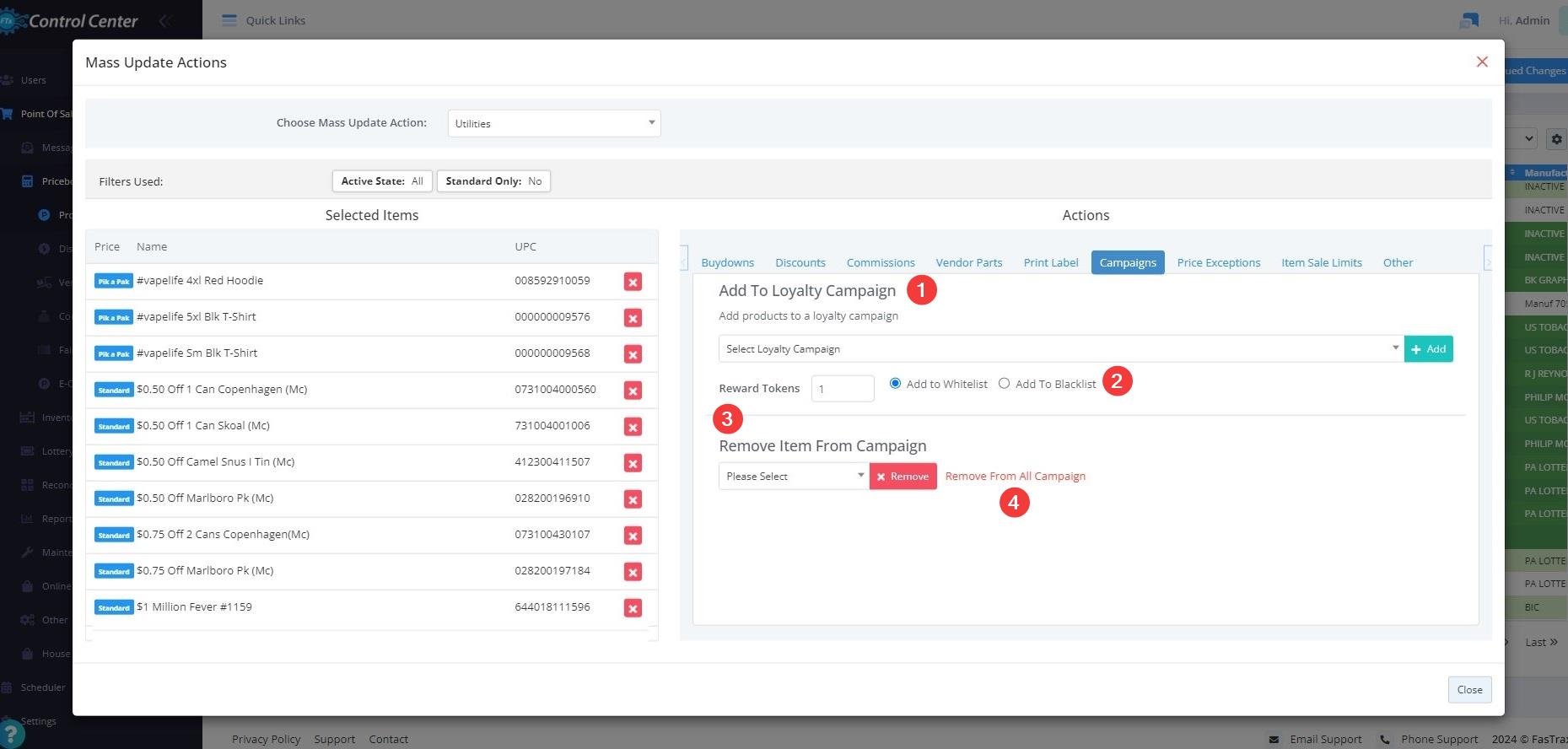The height and width of the screenshot is (749, 1568).
Task: Go to Last page in background table
Action: [1541, 642]
